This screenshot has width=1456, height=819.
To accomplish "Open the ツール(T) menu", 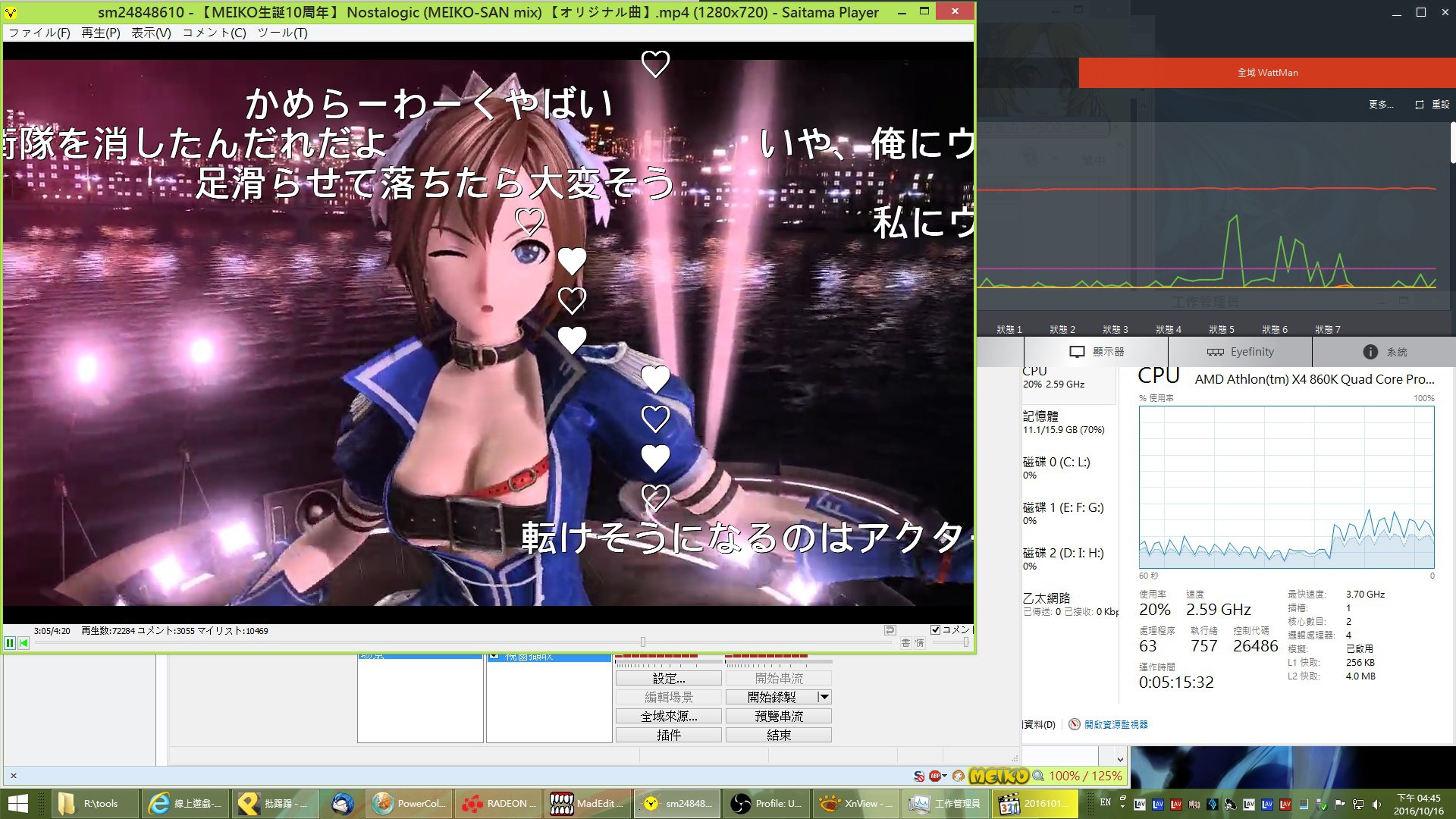I will pyautogui.click(x=282, y=33).
